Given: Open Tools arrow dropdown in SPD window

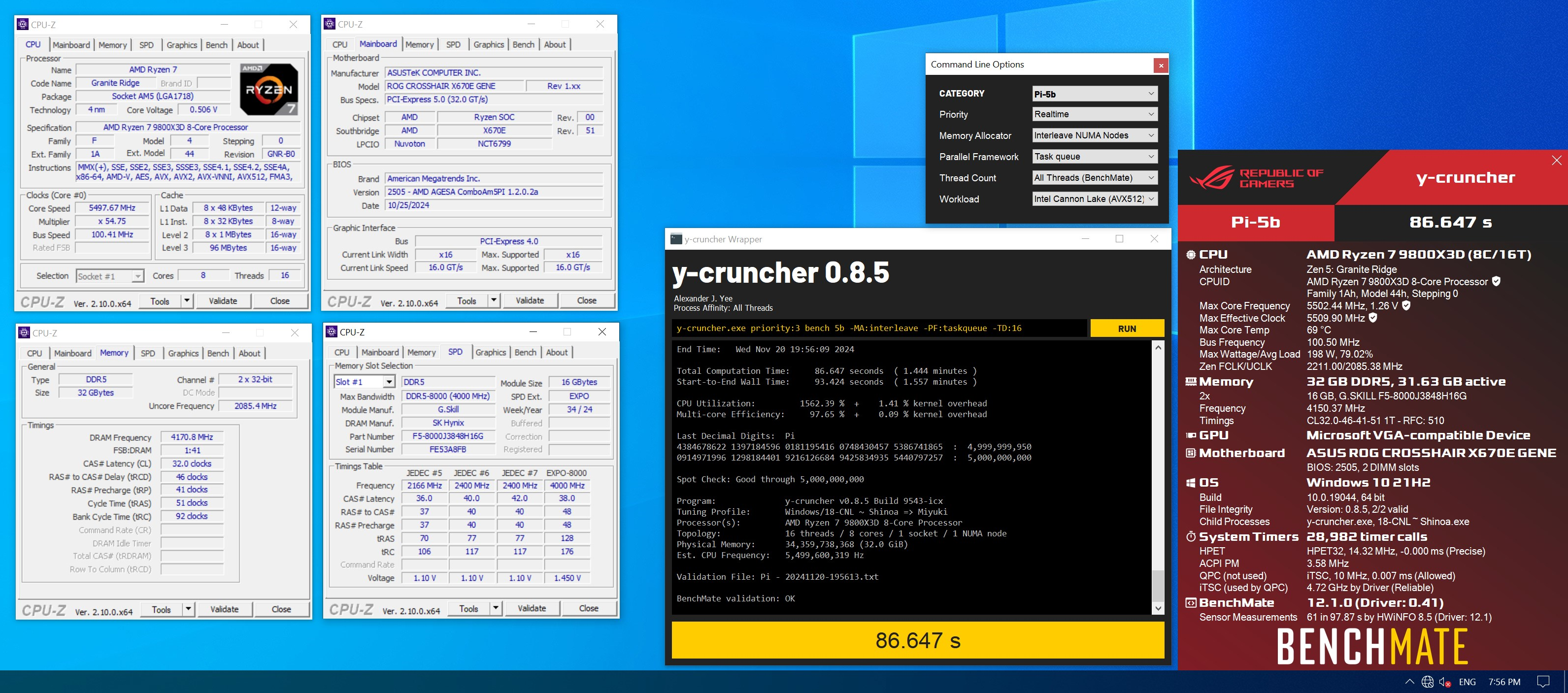Looking at the screenshot, I should (x=496, y=608).
